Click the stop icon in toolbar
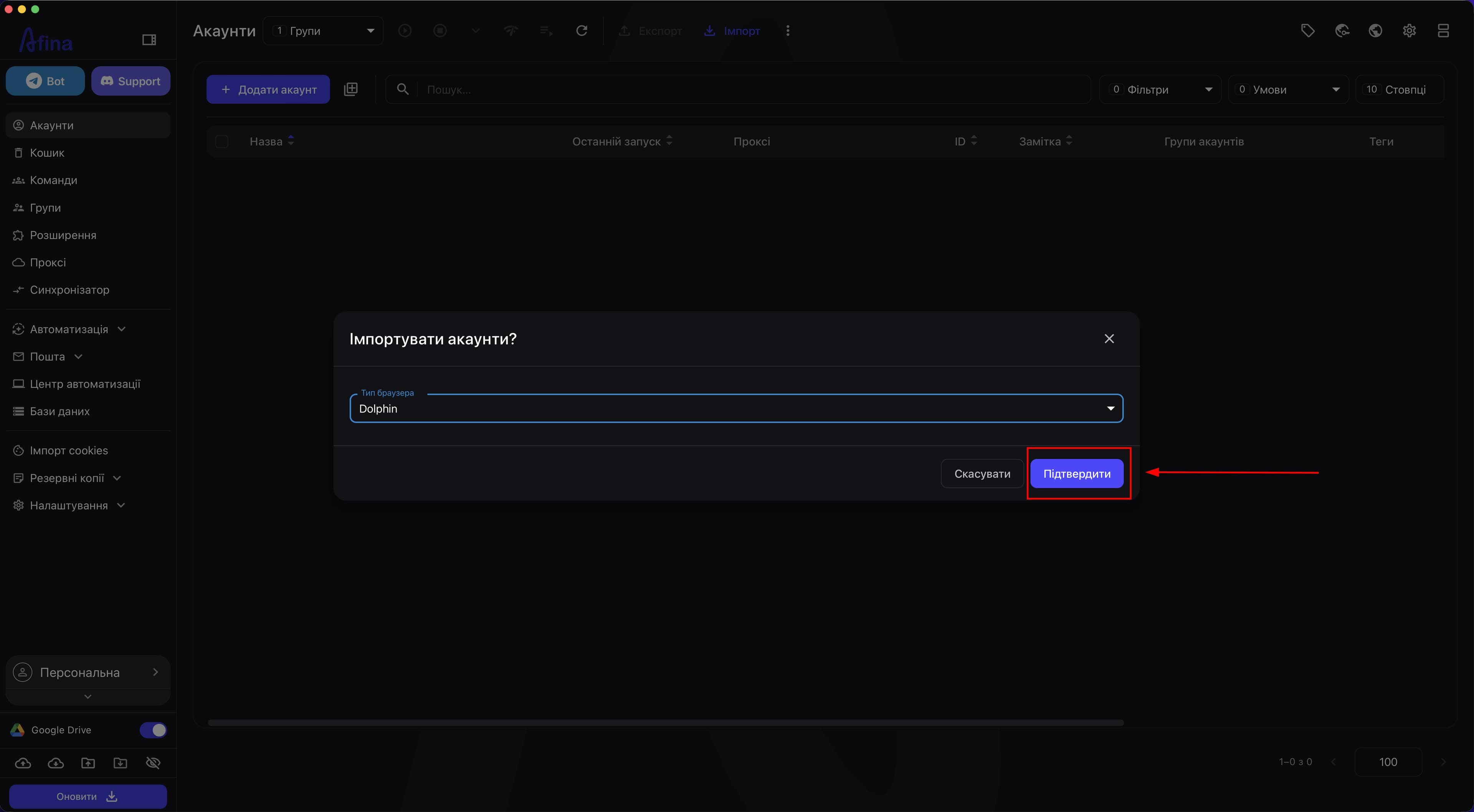The width and height of the screenshot is (1474, 812). [440, 31]
